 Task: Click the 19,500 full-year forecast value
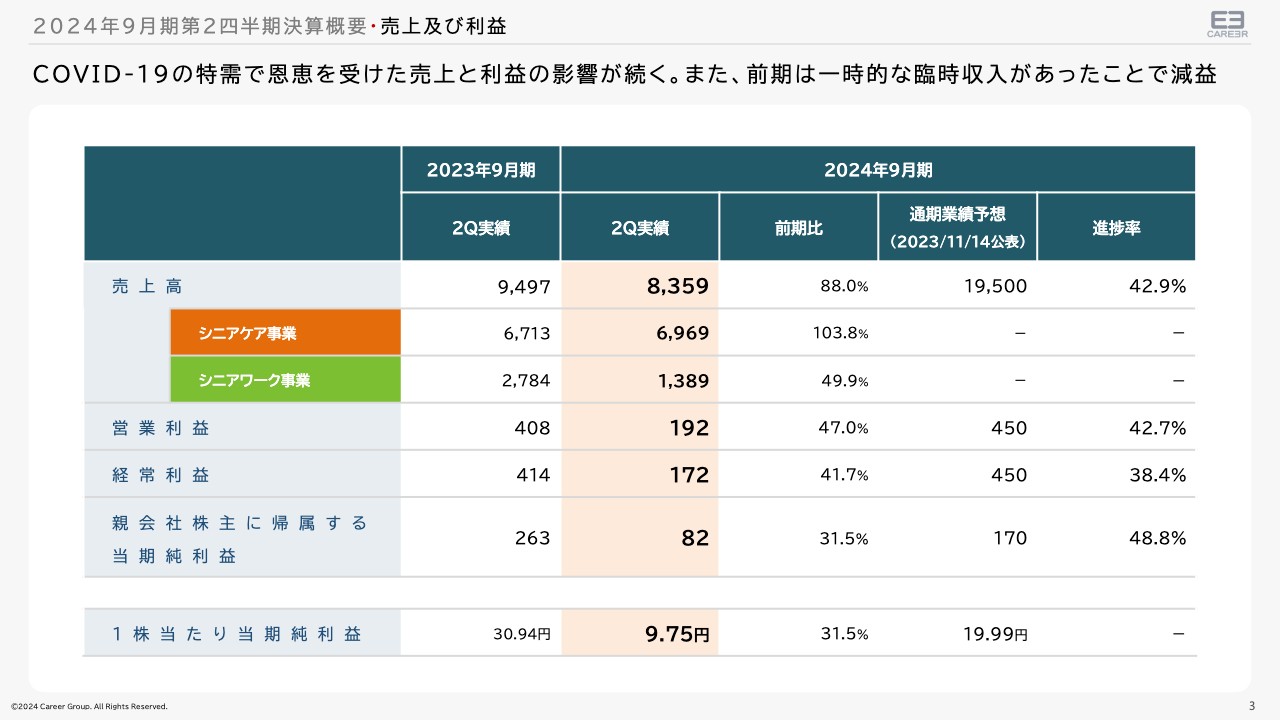coord(994,286)
